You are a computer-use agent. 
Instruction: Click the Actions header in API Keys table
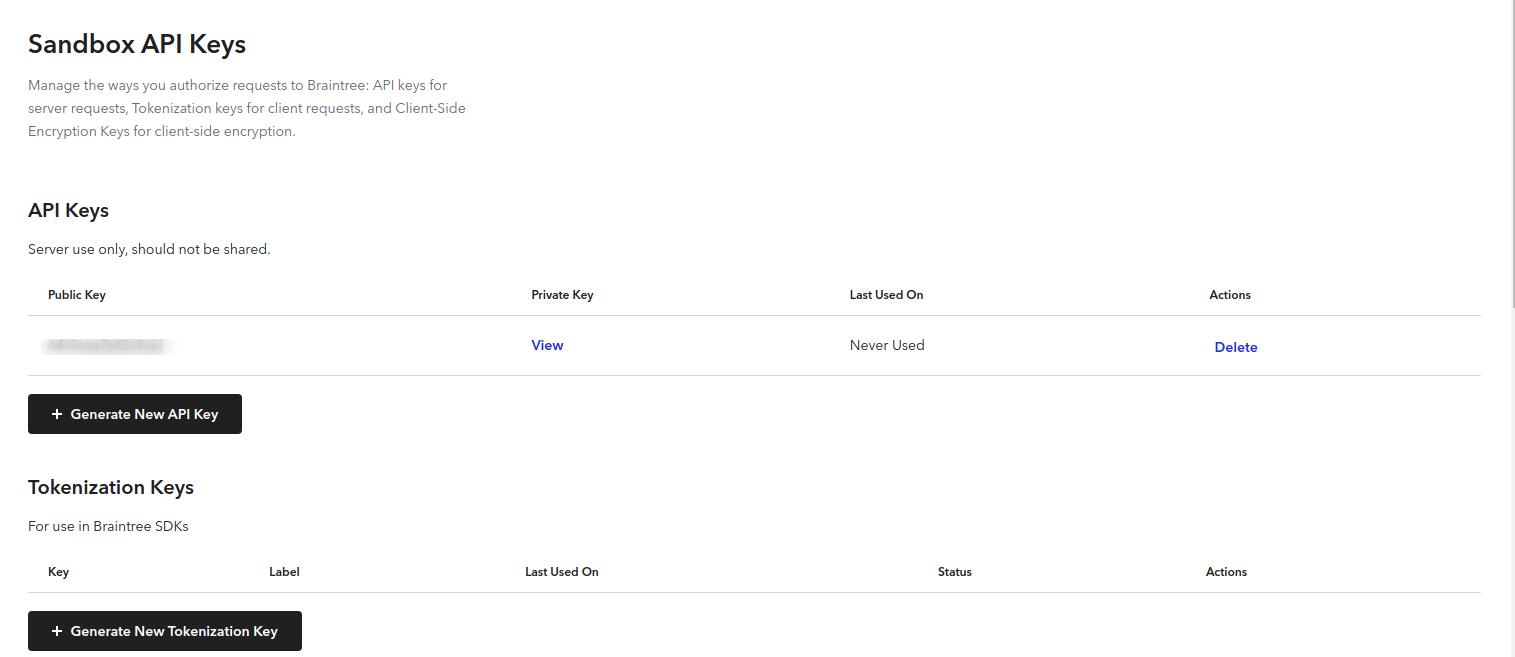point(1230,295)
